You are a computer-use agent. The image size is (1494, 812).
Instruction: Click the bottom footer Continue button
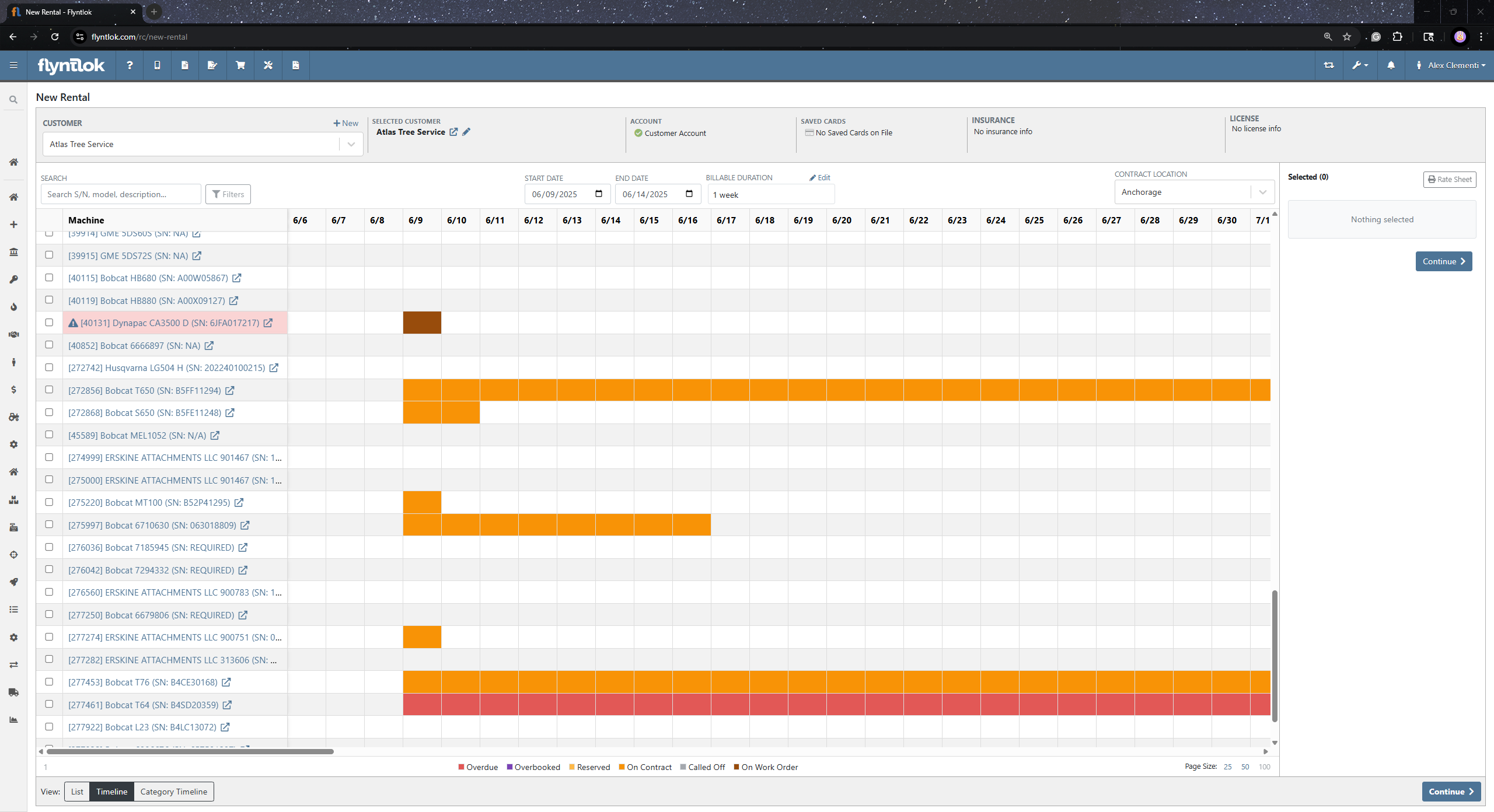1451,792
